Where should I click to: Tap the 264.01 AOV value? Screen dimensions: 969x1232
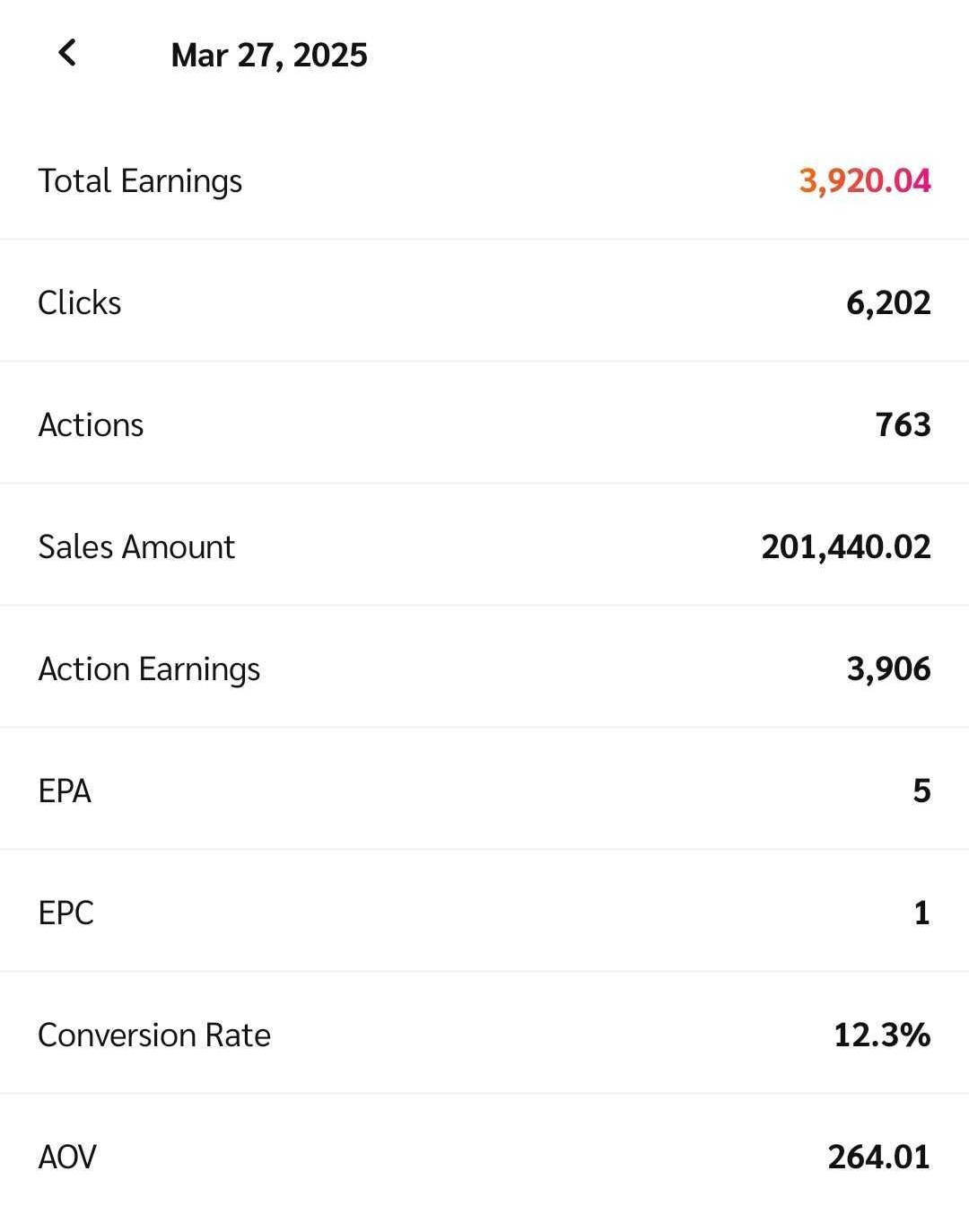tap(878, 1158)
